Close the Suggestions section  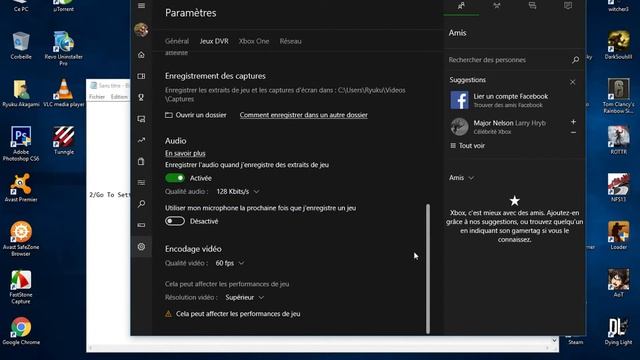572,82
